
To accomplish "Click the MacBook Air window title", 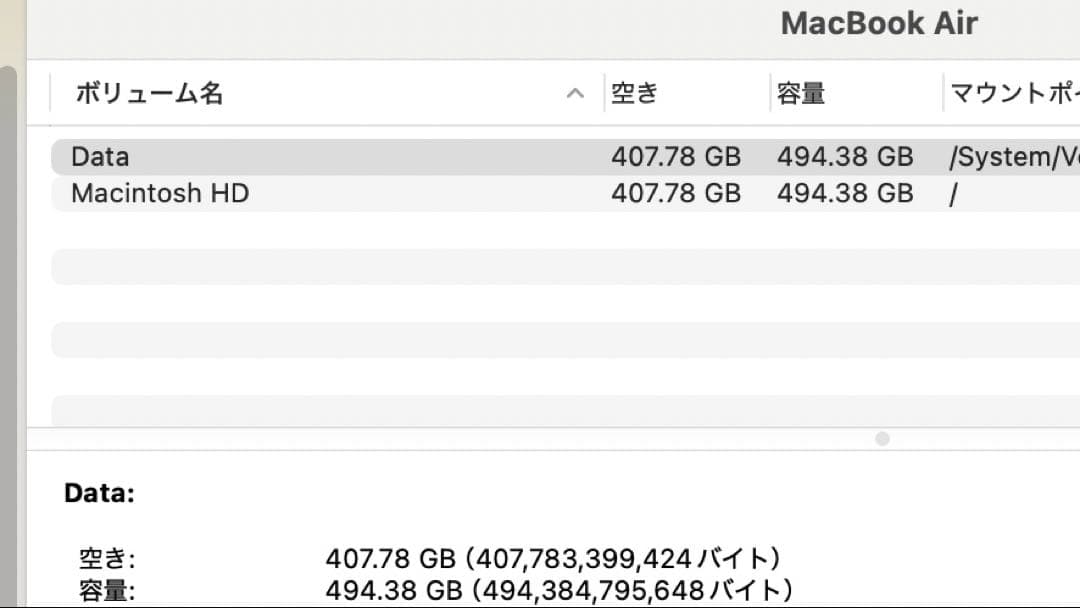I will coord(880,23).
